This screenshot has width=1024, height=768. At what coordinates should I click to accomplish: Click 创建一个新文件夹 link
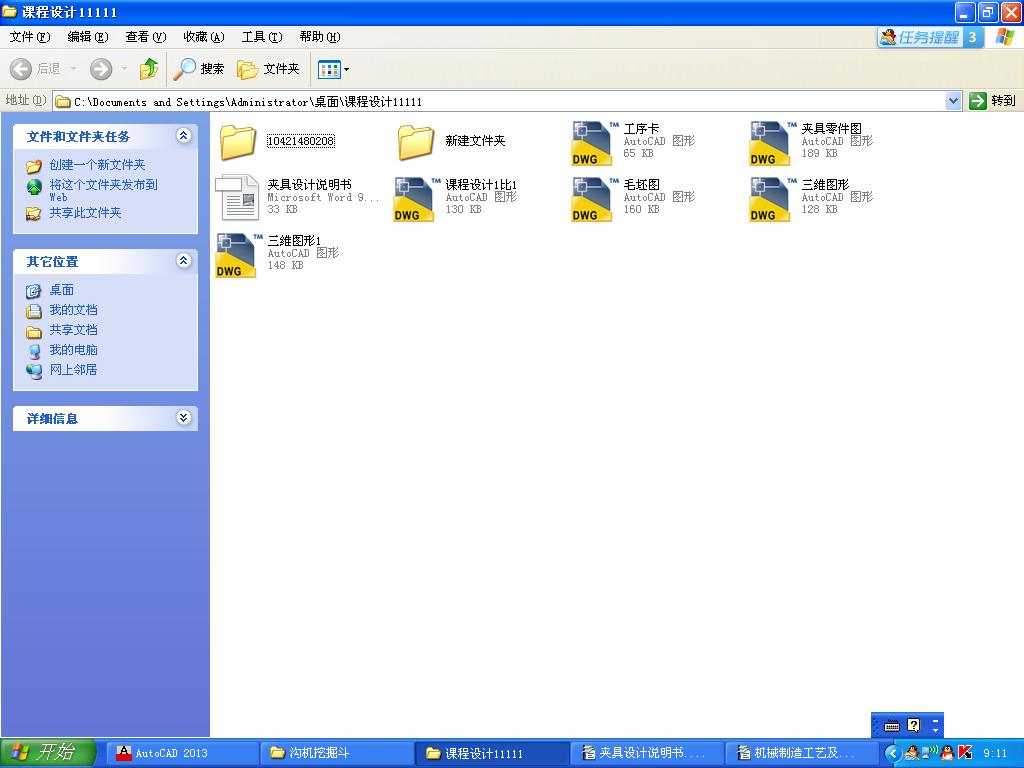[97, 165]
